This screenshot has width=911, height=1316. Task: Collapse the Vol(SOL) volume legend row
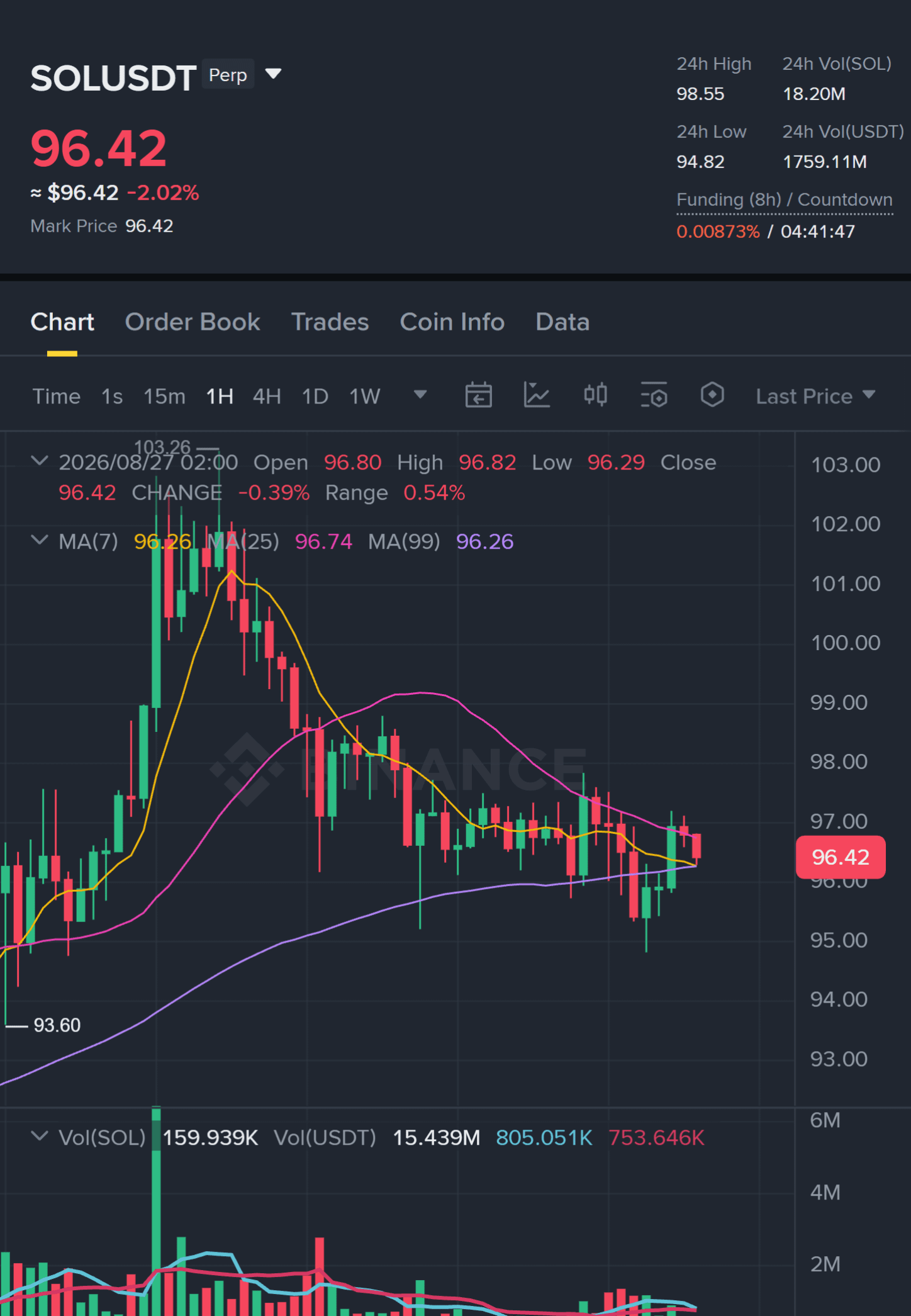[x=40, y=1136]
